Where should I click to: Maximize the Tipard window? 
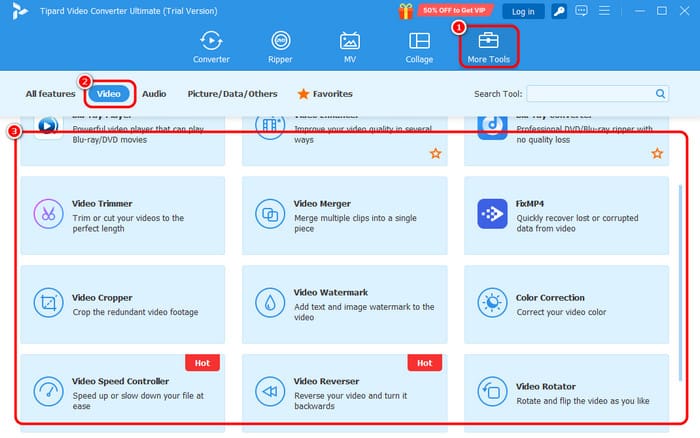pos(662,11)
